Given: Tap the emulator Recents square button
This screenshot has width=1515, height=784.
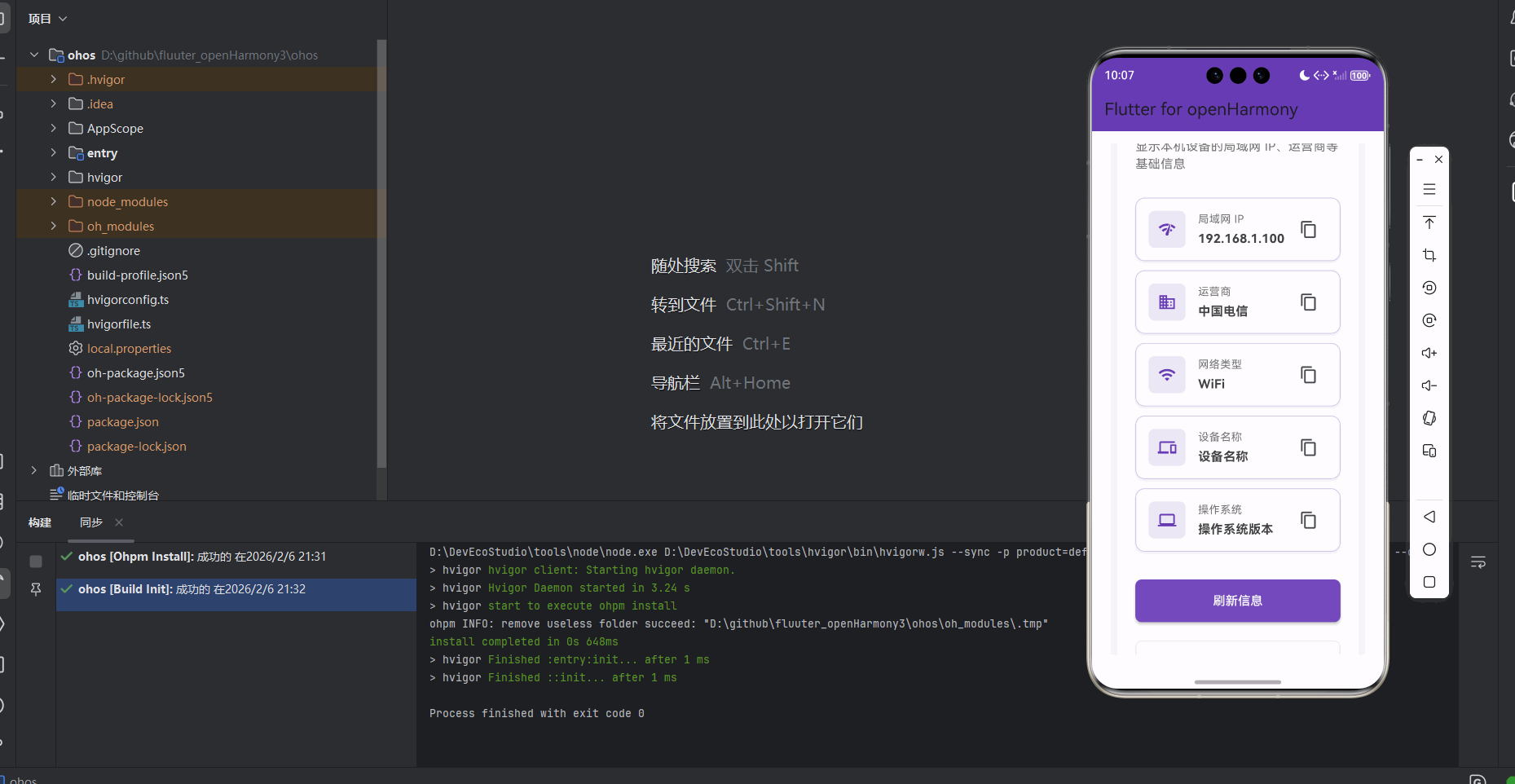Looking at the screenshot, I should click(1429, 582).
